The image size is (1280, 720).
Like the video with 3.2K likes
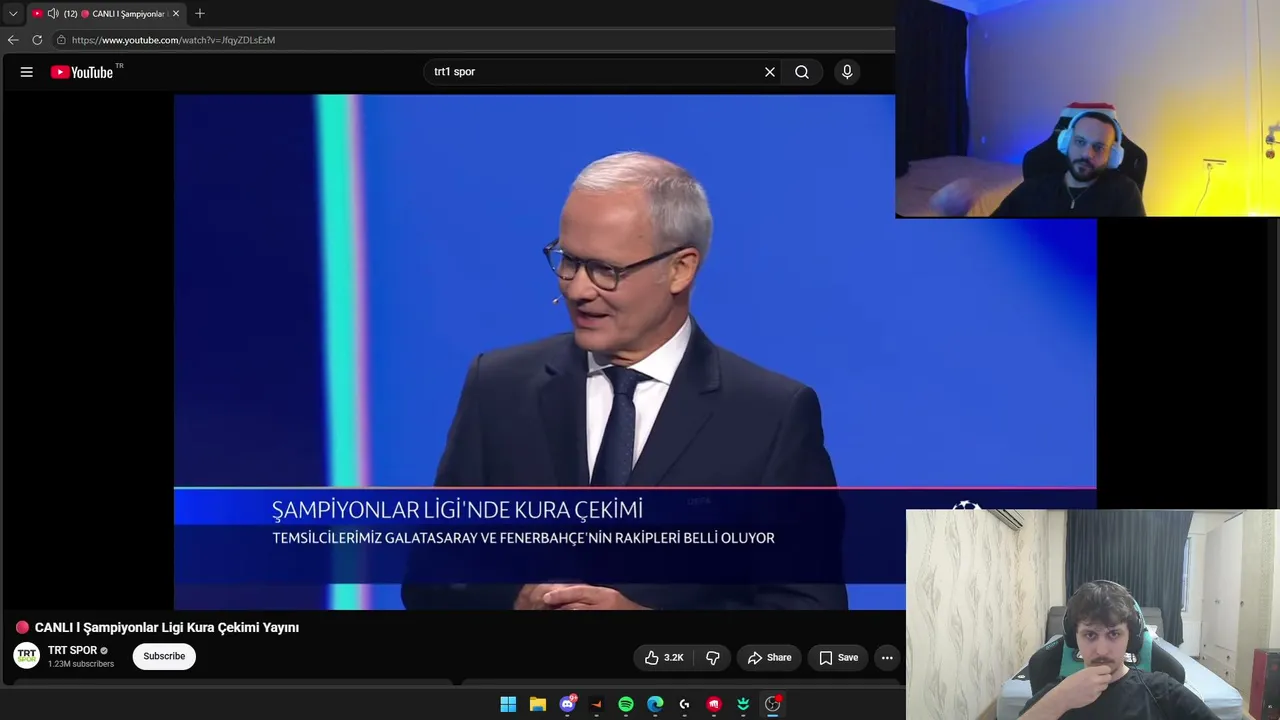coord(664,657)
